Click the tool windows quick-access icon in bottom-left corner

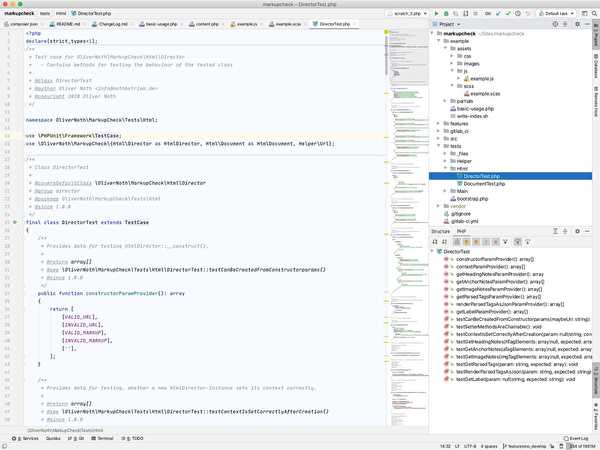coord(4,446)
